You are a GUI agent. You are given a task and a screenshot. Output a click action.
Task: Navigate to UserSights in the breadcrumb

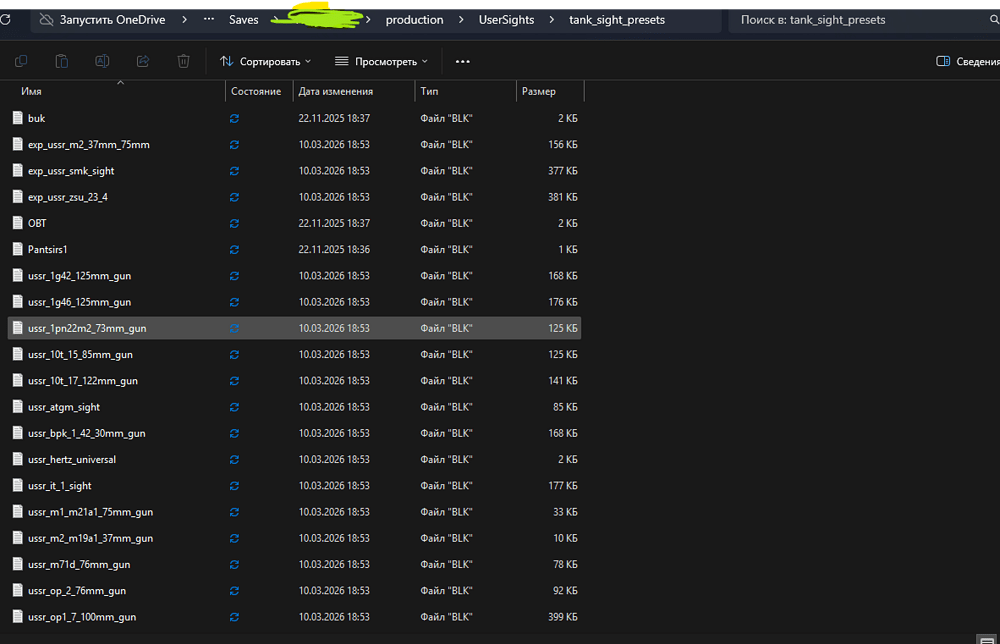tap(506, 20)
